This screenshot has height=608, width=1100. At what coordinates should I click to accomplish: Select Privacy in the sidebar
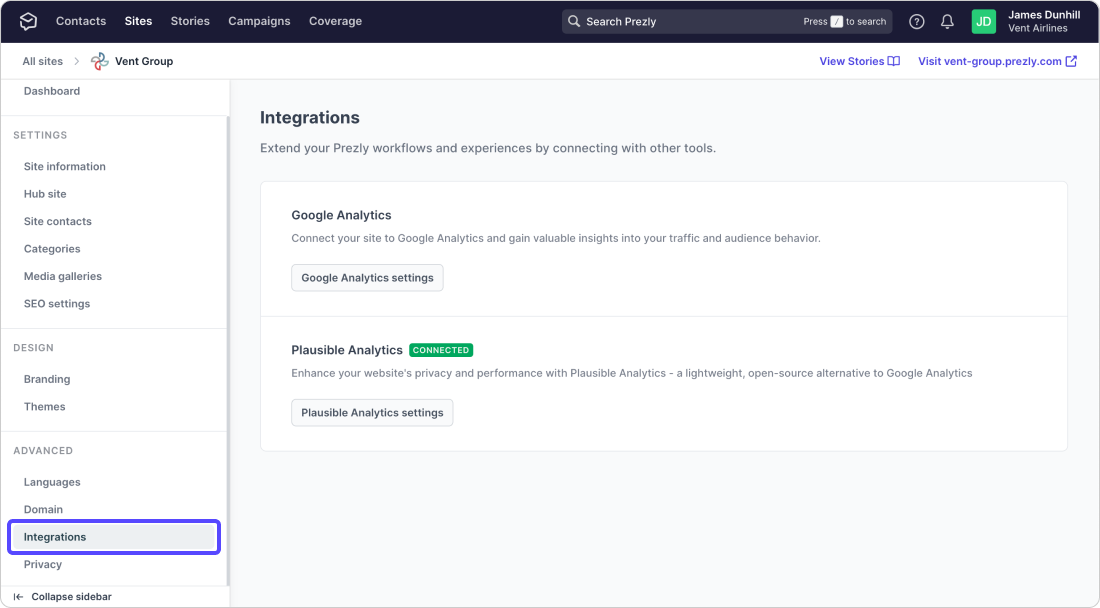click(43, 565)
